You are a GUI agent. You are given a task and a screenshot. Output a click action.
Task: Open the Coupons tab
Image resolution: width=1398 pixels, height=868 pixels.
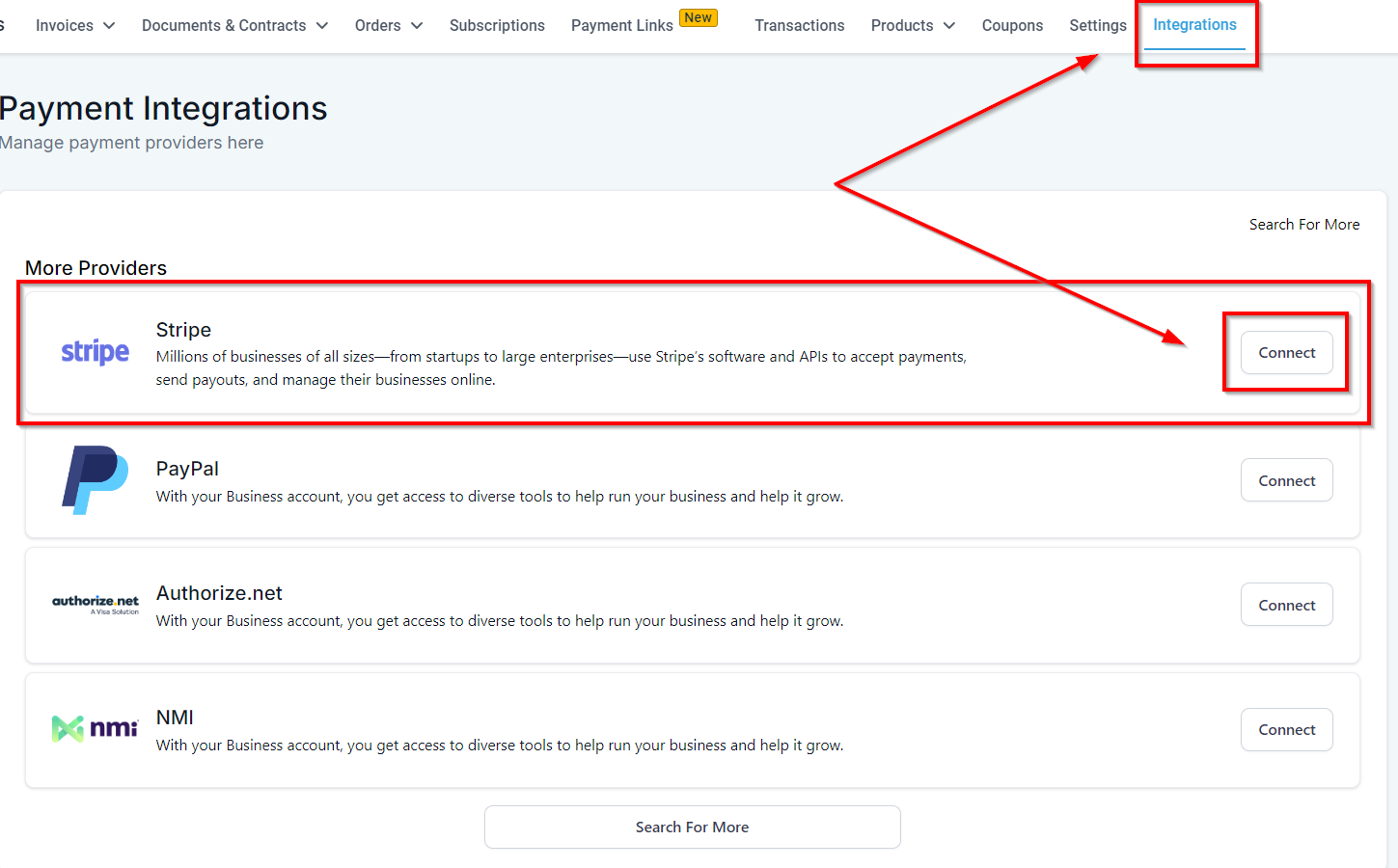click(x=1012, y=26)
